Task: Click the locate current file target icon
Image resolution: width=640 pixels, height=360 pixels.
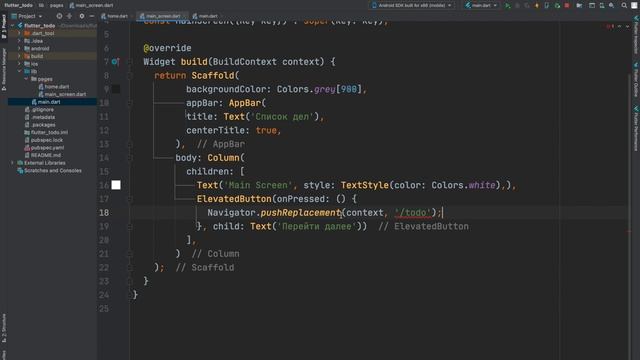Action: click(59, 16)
